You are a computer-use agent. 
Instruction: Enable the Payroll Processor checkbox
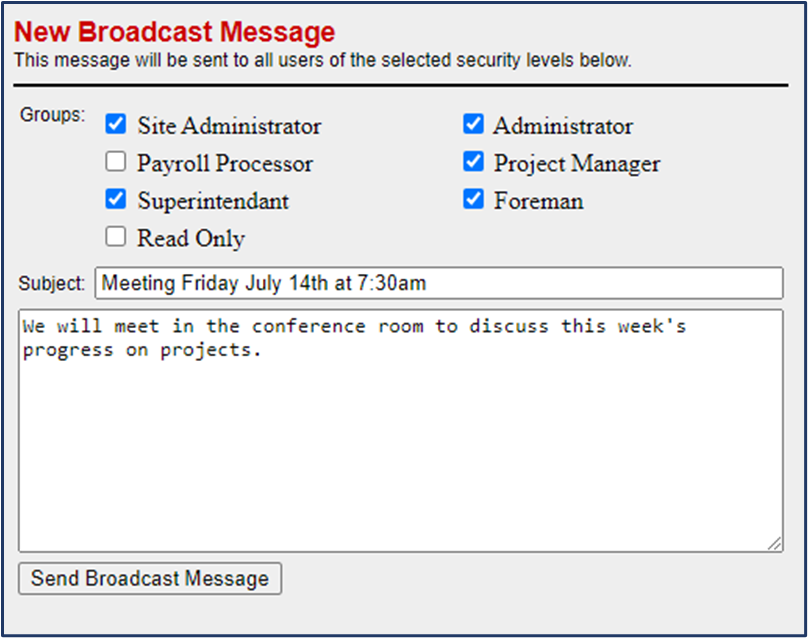[x=115, y=161]
